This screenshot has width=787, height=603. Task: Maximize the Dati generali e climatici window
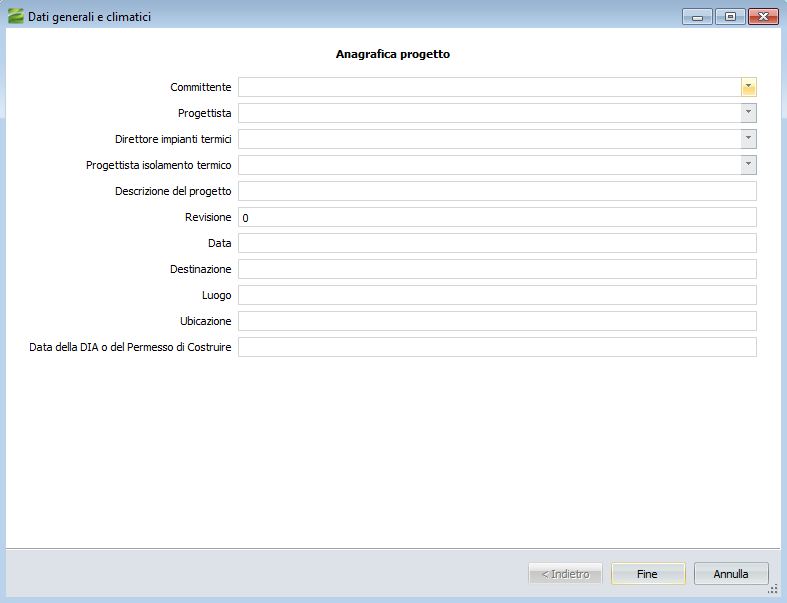(729, 16)
